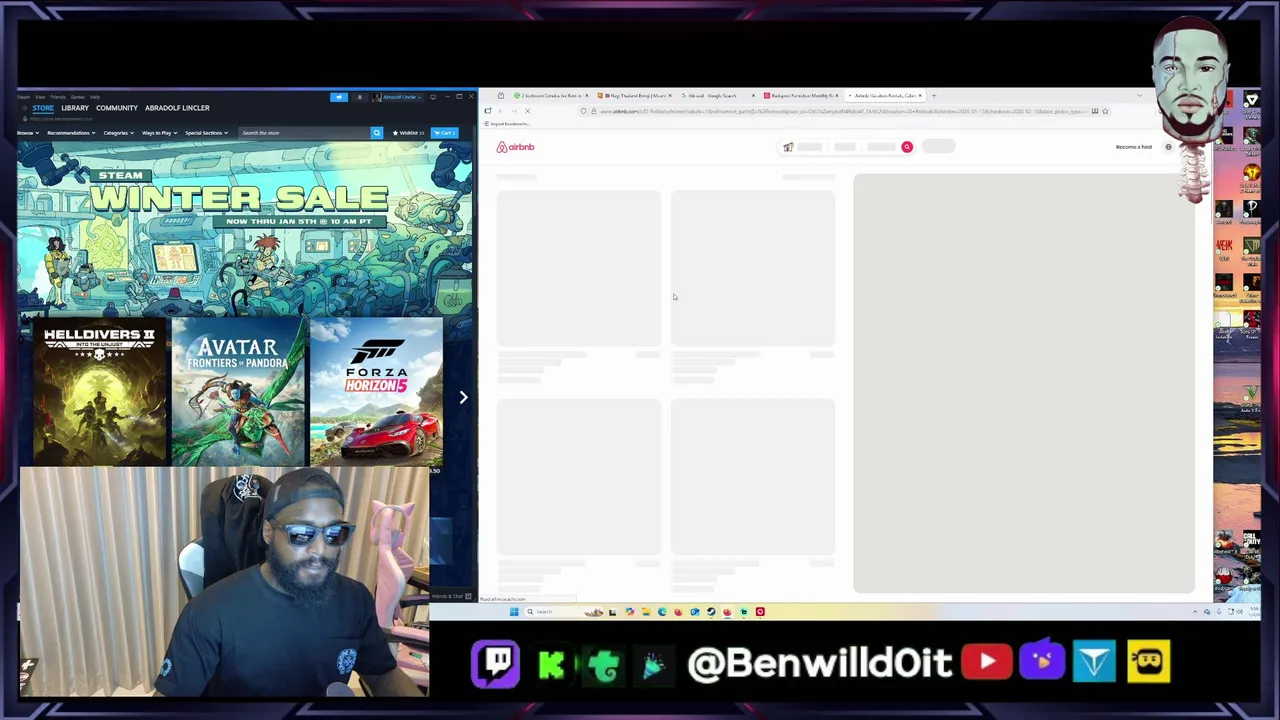Go to Steam LIBRARY tab
Screen dimensions: 1280x720
click(75, 108)
